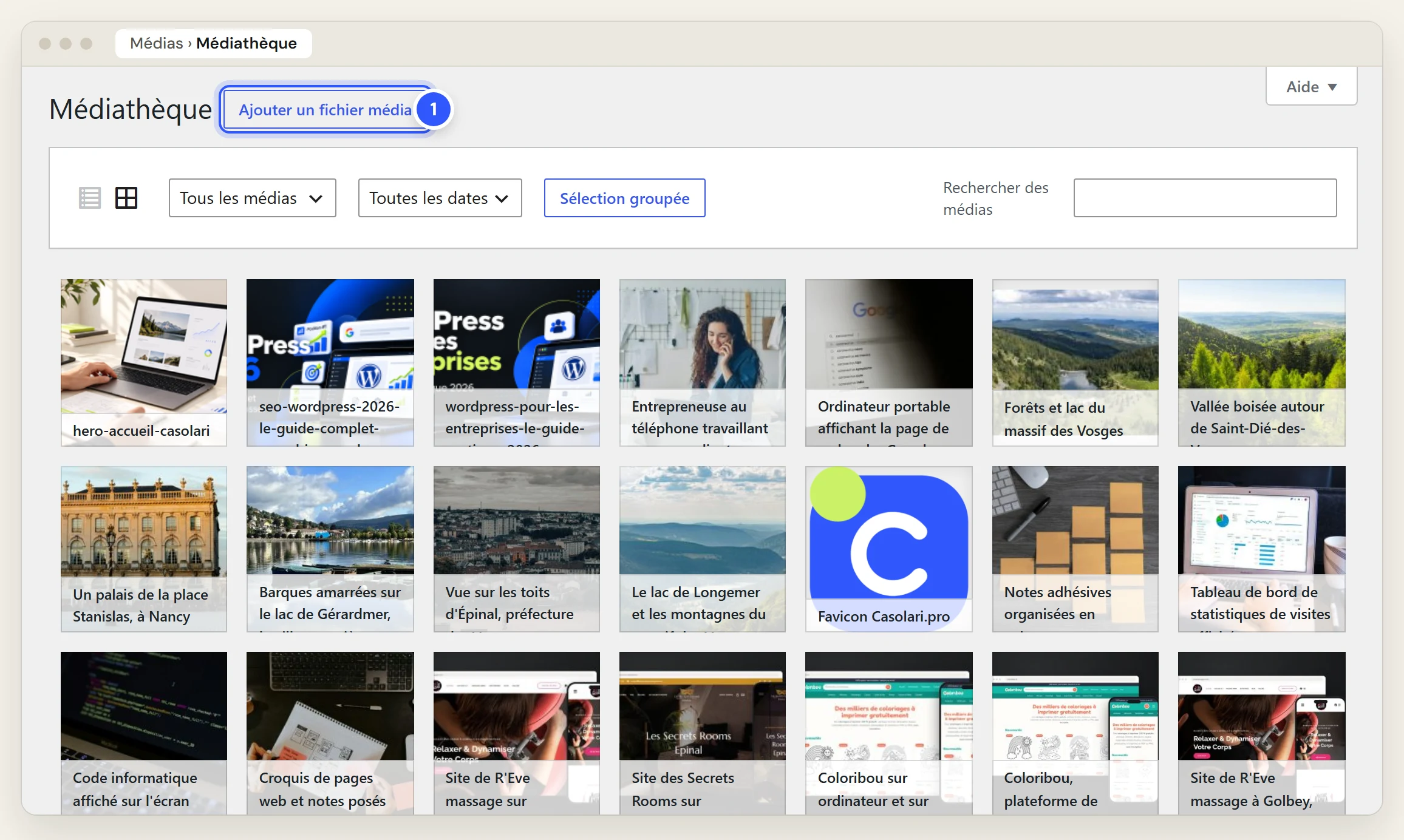Select the Favicon Casolari.pro image
The height and width of the screenshot is (840, 1404).
click(x=889, y=549)
